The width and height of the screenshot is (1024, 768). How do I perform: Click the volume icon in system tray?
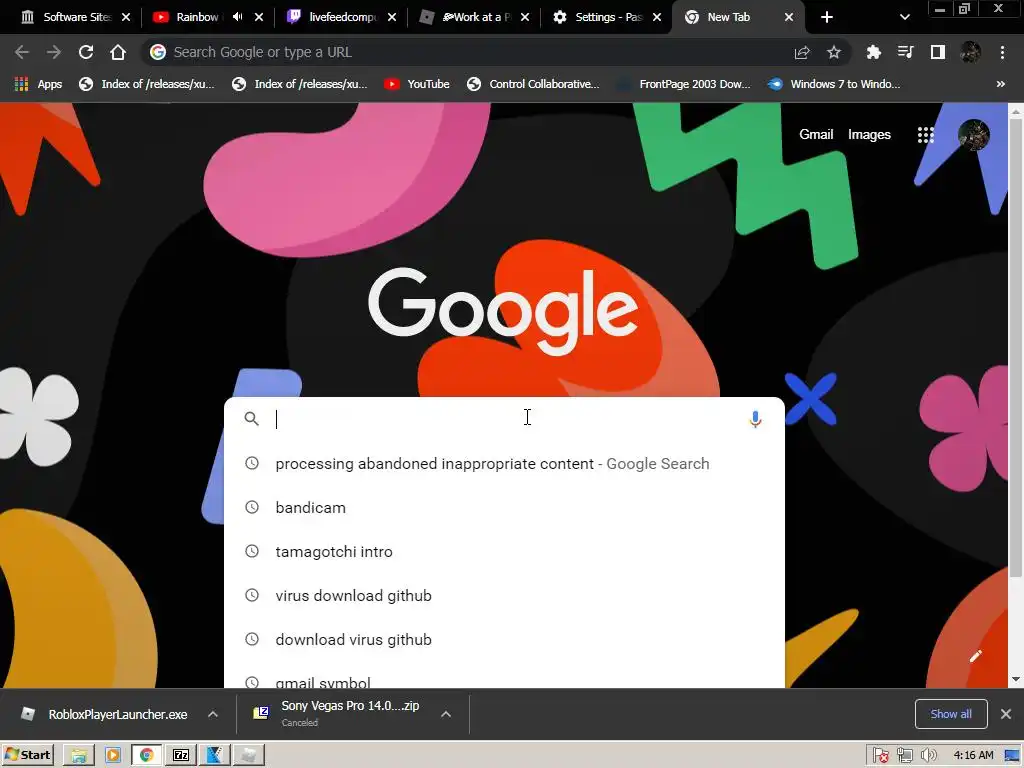tap(928, 756)
